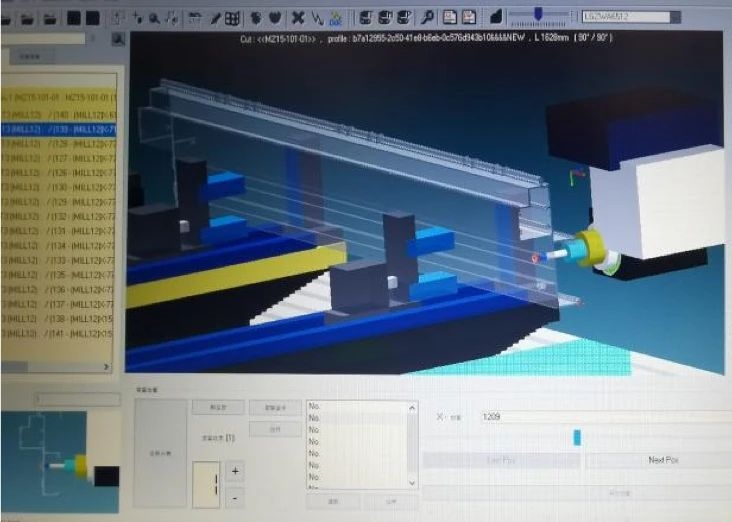732x522 pixels.
Task: Click the plus button in clamp panel
Action: pos(234,471)
